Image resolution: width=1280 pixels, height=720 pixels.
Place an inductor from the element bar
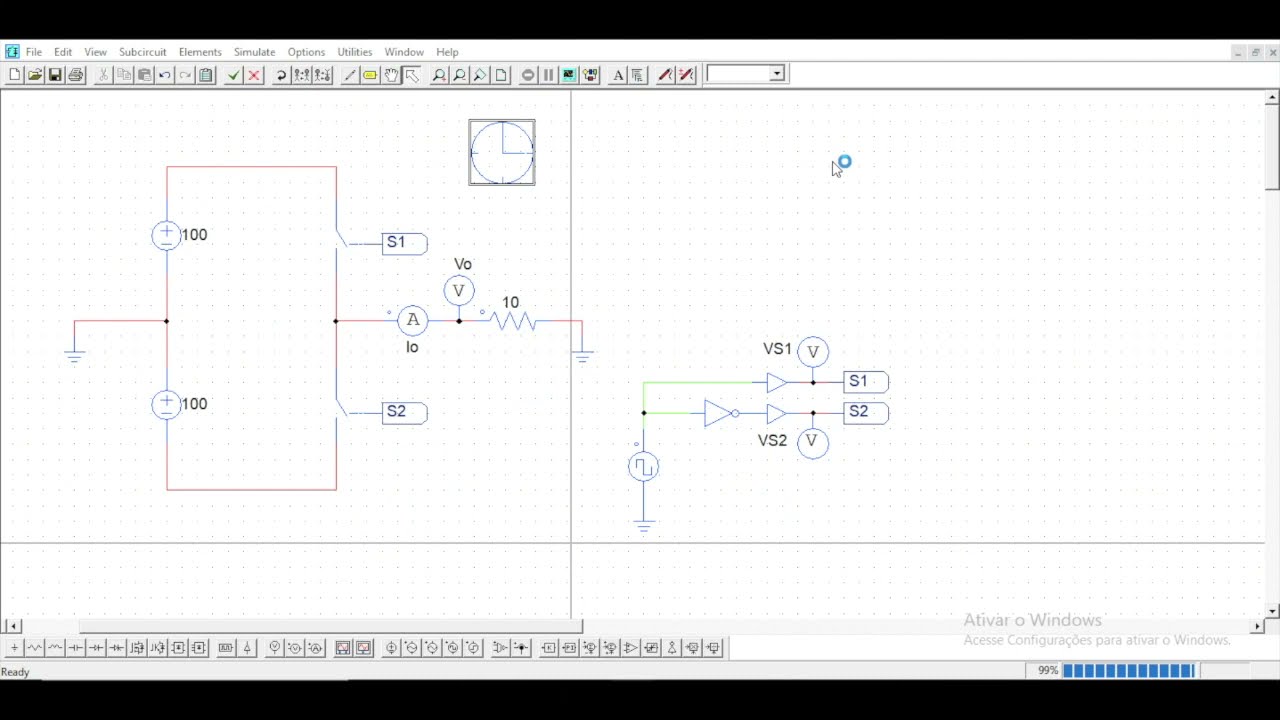pos(55,648)
